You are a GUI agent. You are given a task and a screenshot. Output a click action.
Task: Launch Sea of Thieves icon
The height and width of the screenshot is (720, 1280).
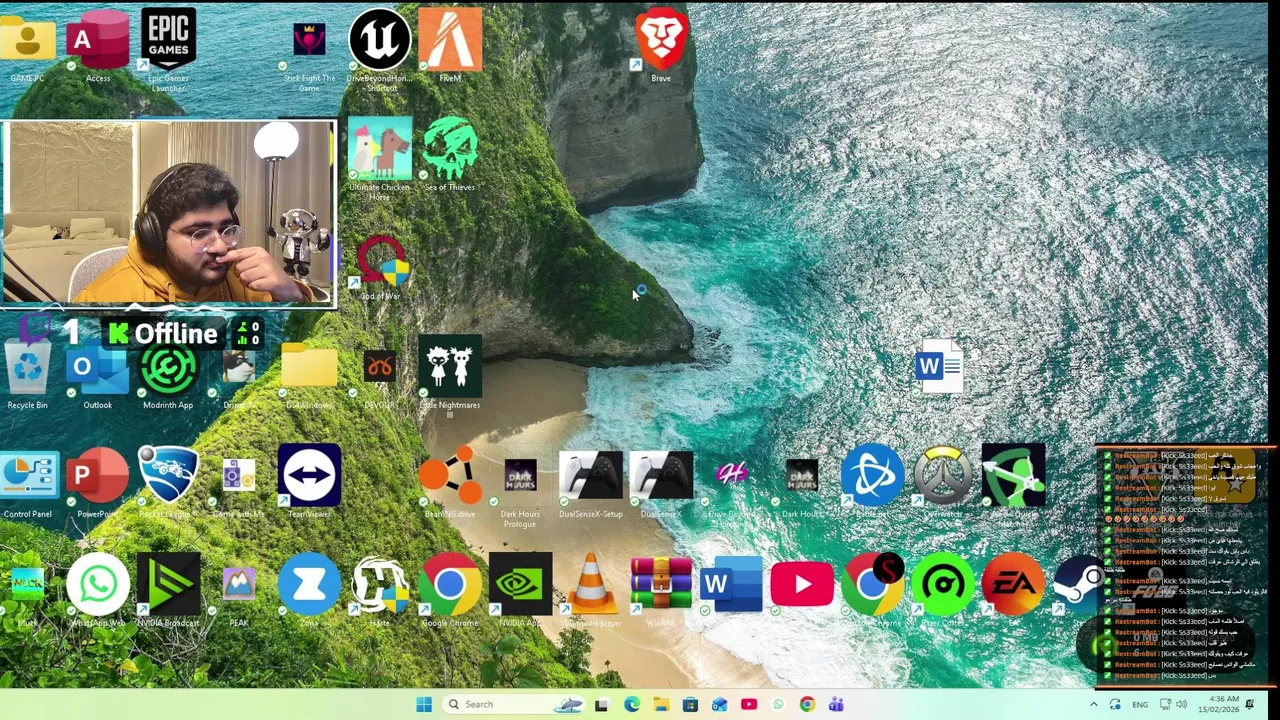coord(450,150)
